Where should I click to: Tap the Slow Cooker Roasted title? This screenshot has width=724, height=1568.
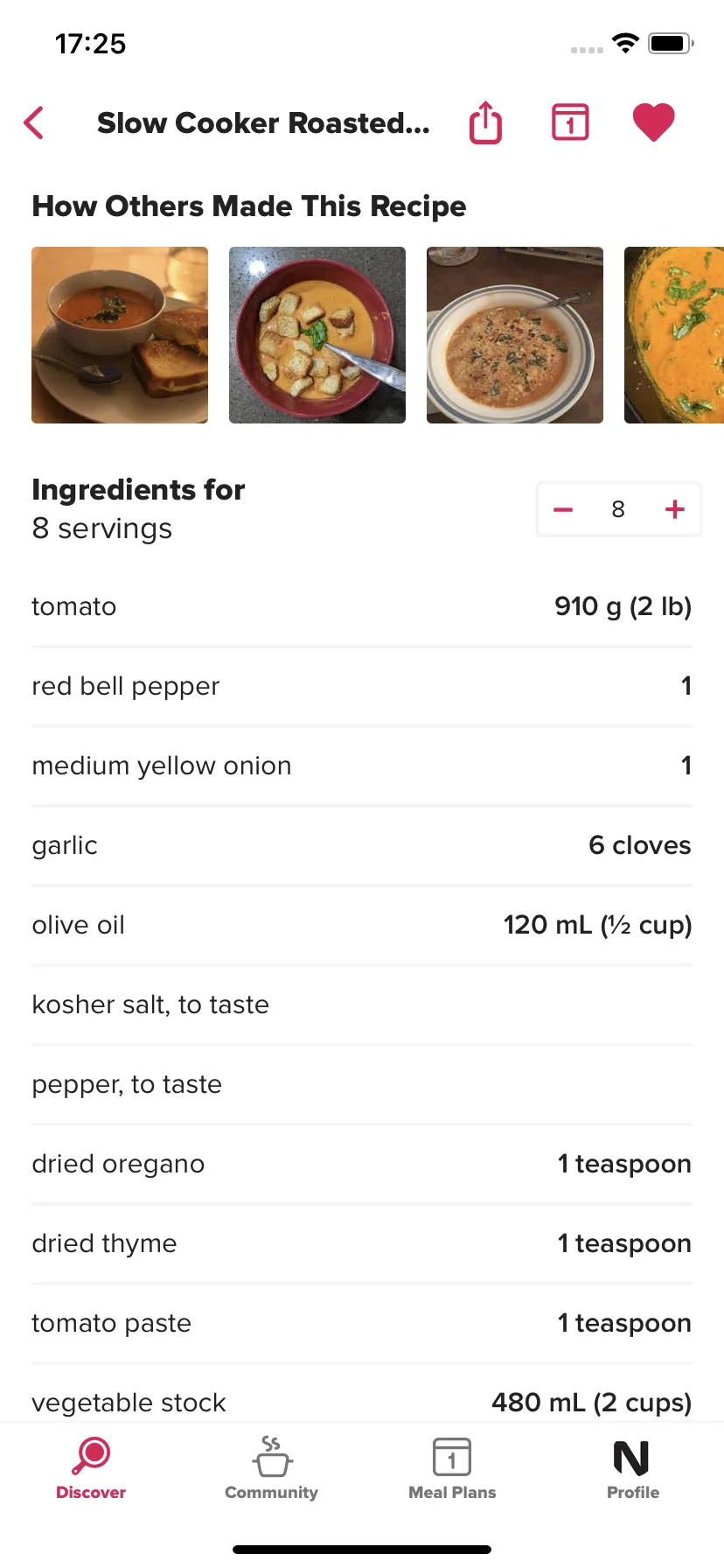[263, 123]
